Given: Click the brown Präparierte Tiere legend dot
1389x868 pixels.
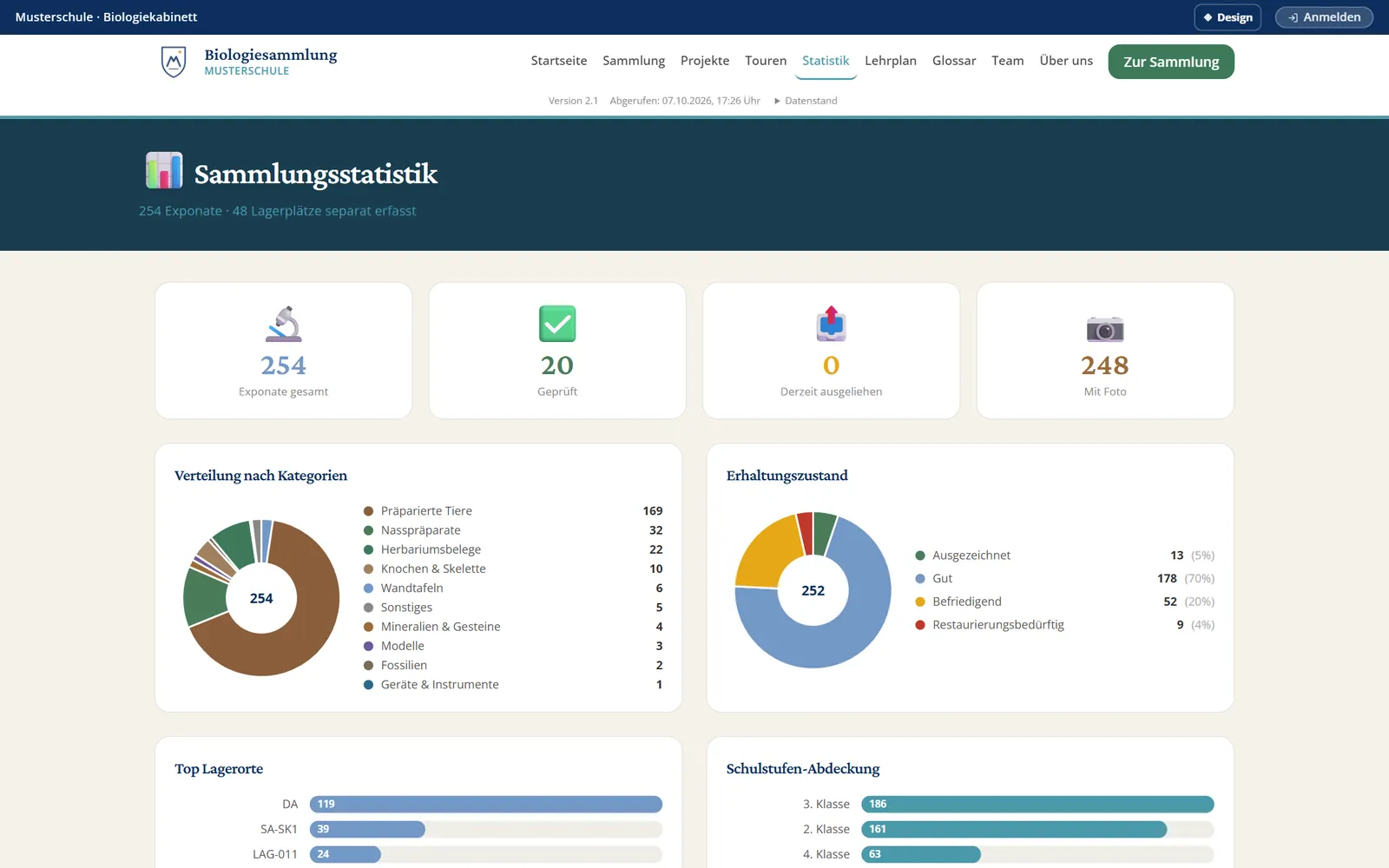Looking at the screenshot, I should point(368,511).
